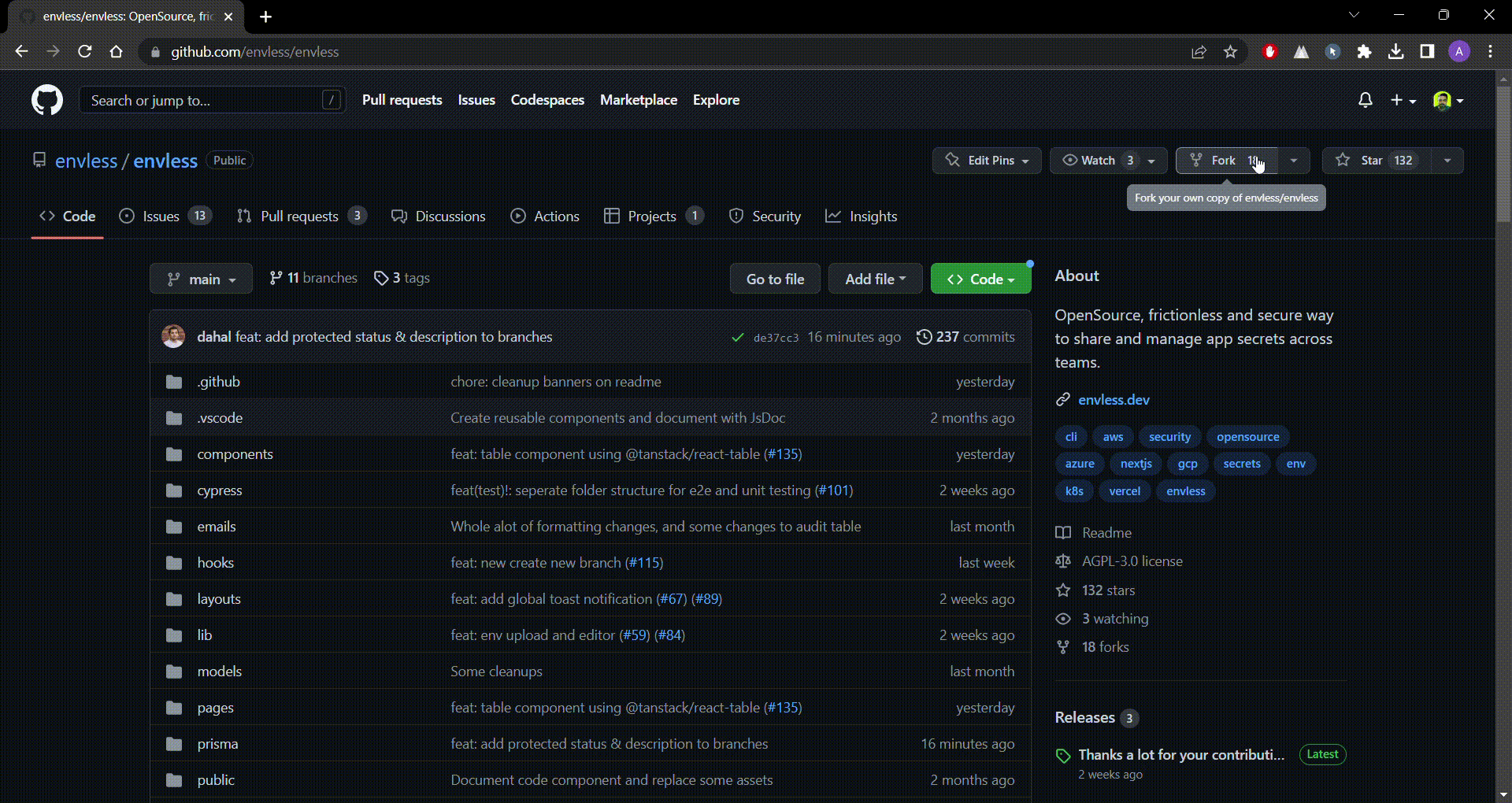This screenshot has height=803, width=1512.
Task: Click the browser address bar URL
Action: (x=255, y=52)
